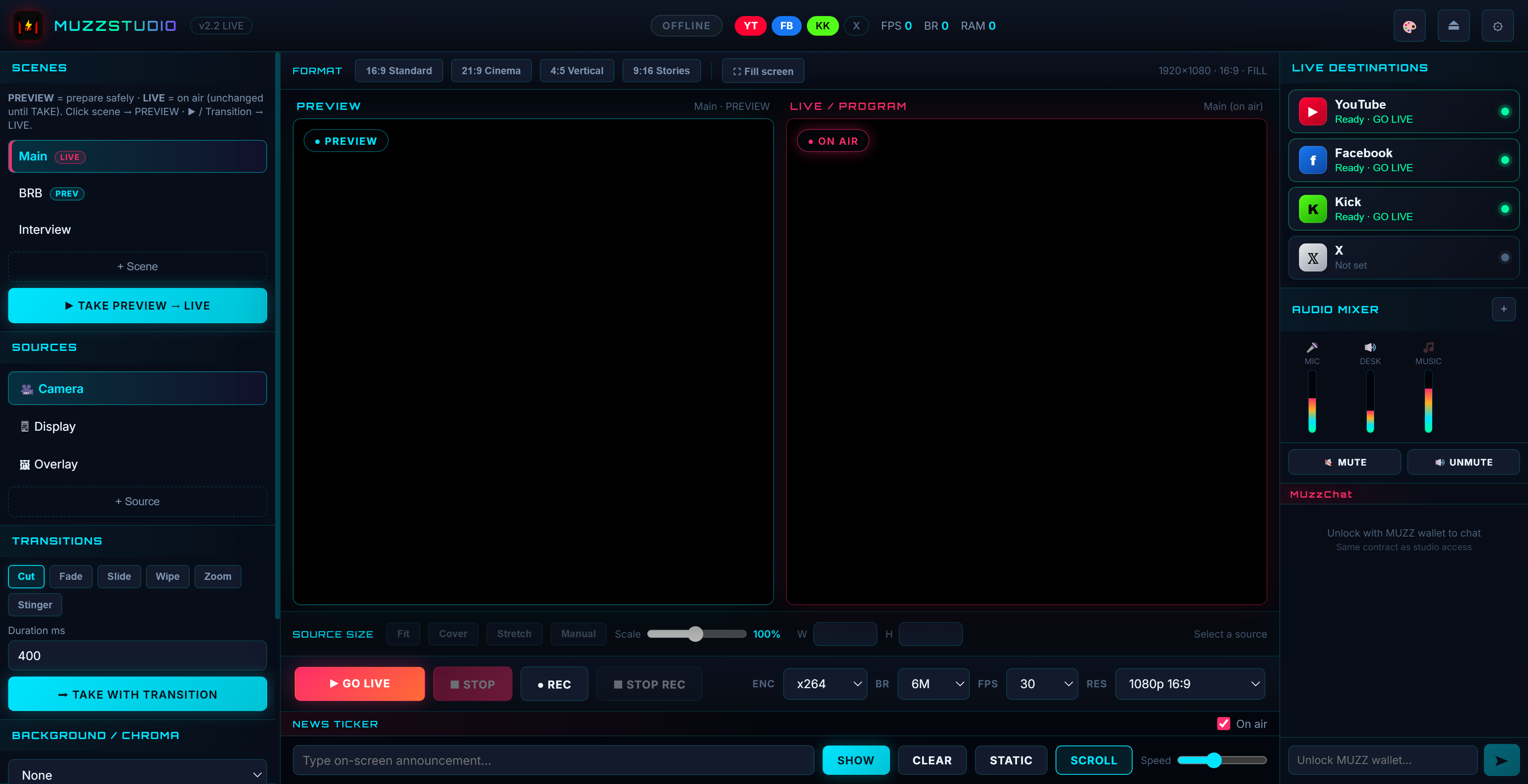Select STATIC ticker mode

(1011, 760)
